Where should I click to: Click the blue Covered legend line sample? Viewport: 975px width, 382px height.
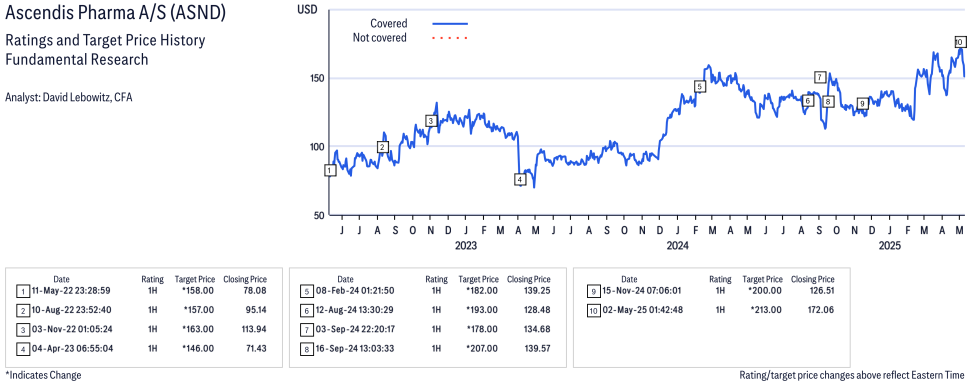coord(450,24)
